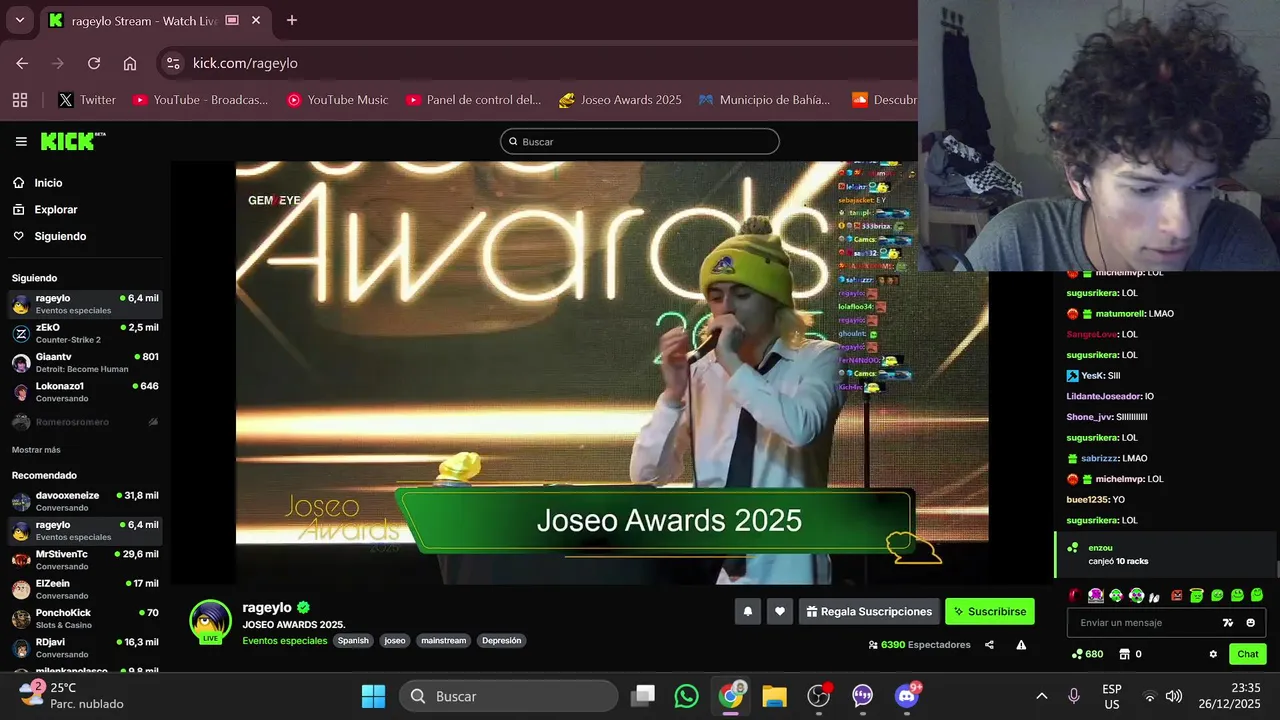Click the Suscribirse button
This screenshot has height=720, width=1280.
[x=990, y=611]
